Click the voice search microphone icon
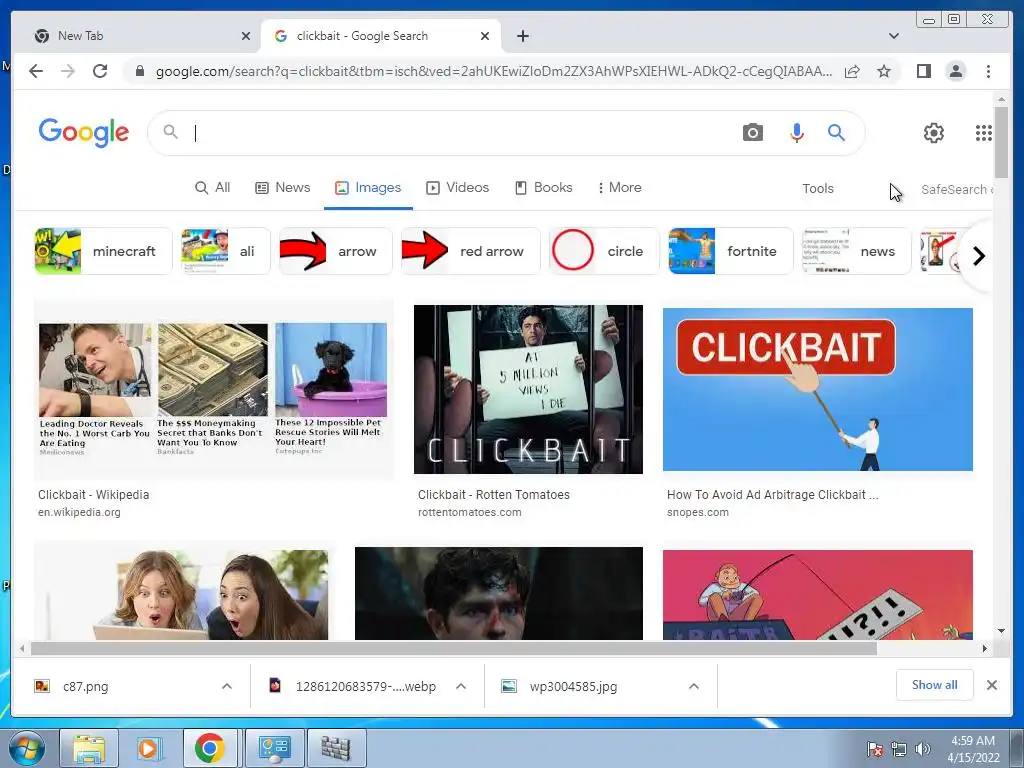Image resolution: width=1024 pixels, height=768 pixels. coord(797,133)
